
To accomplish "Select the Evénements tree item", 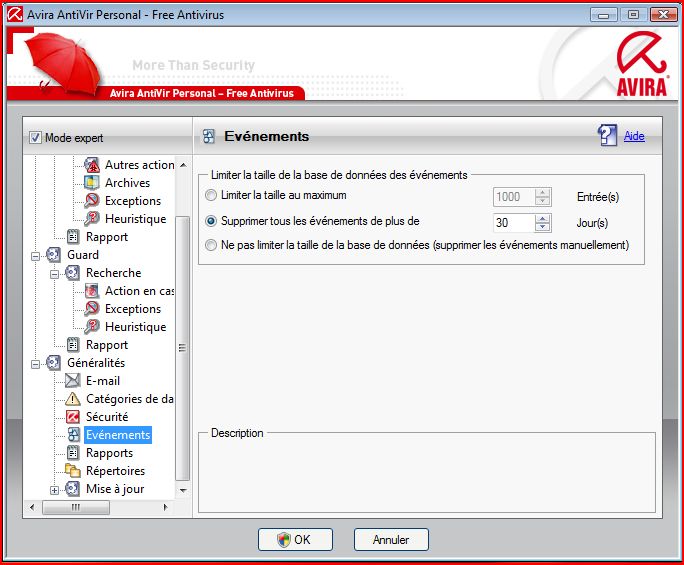I will coord(118,435).
